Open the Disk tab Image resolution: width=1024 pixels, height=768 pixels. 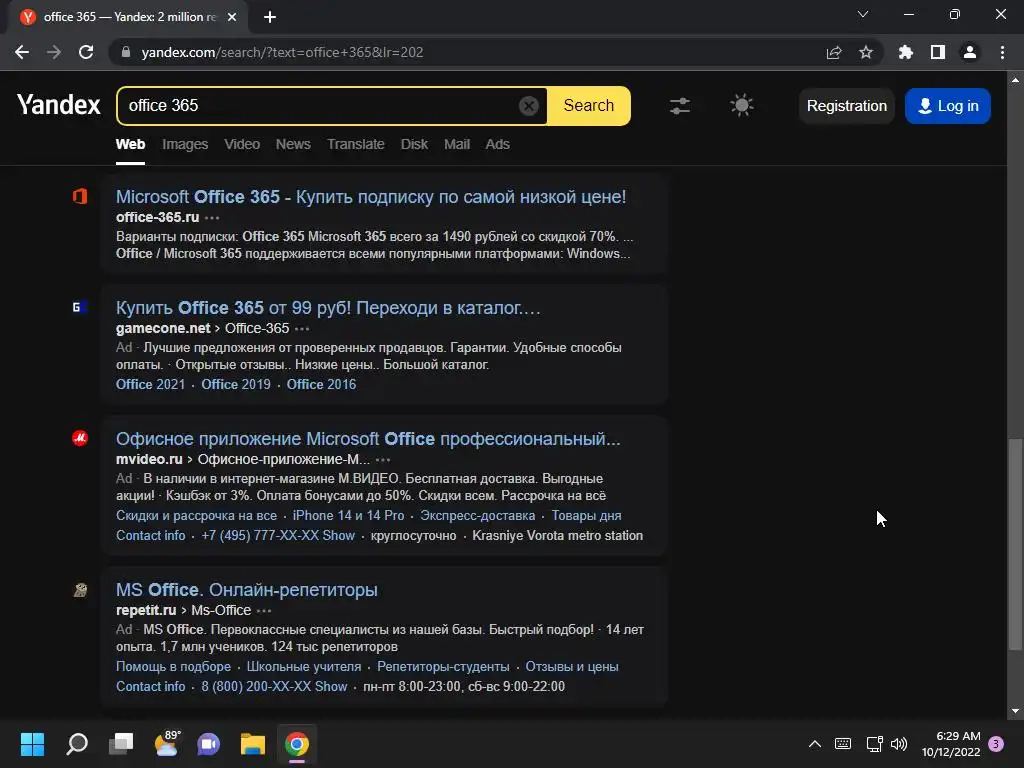pyautogui.click(x=414, y=144)
